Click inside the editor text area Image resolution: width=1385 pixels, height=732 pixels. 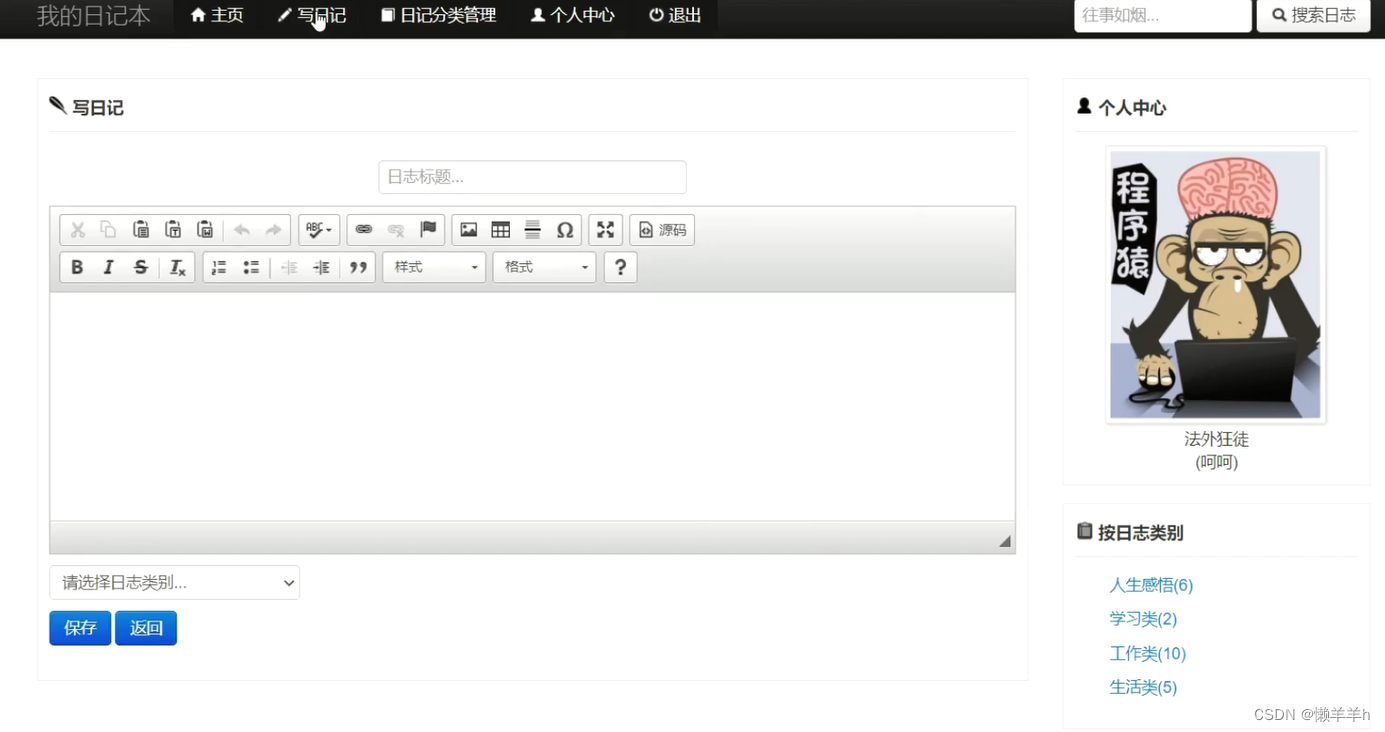tap(532, 406)
